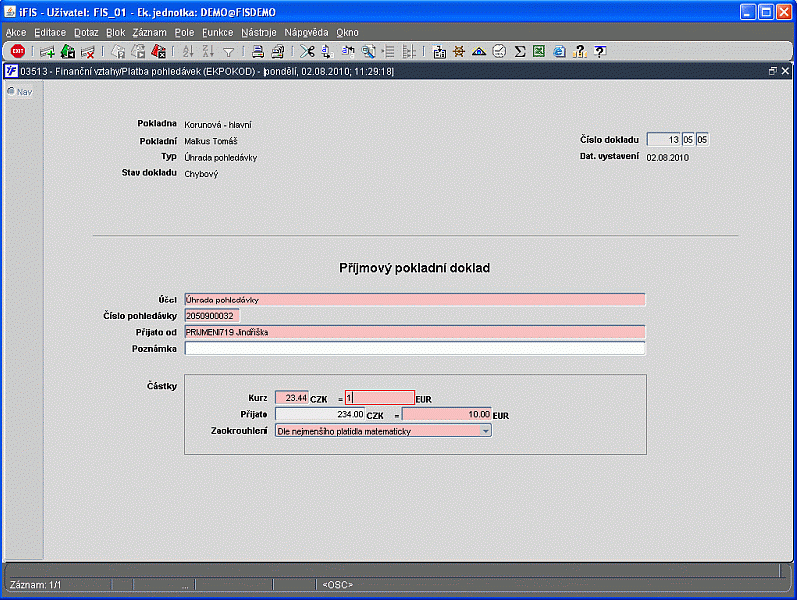Click the delete record icon with red X
Image resolution: width=797 pixels, height=600 pixels.
coord(87,51)
